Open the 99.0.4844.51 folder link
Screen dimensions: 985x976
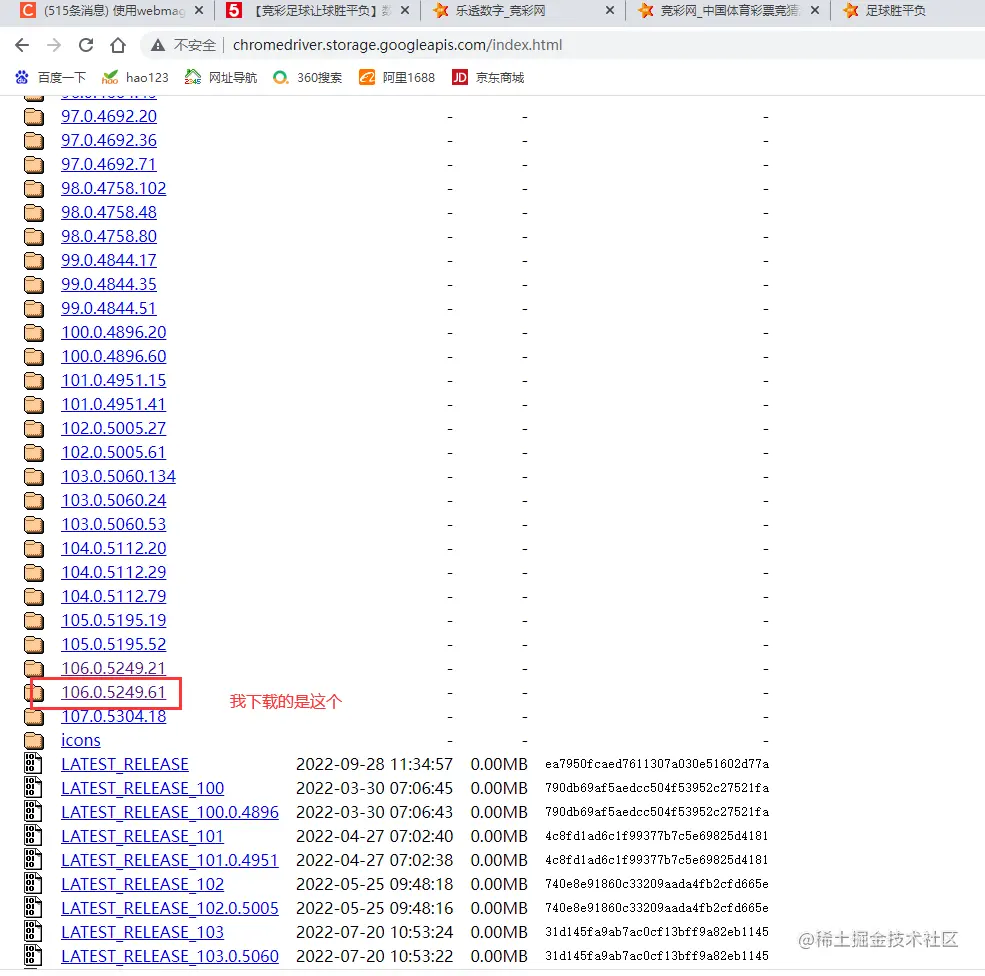click(109, 308)
